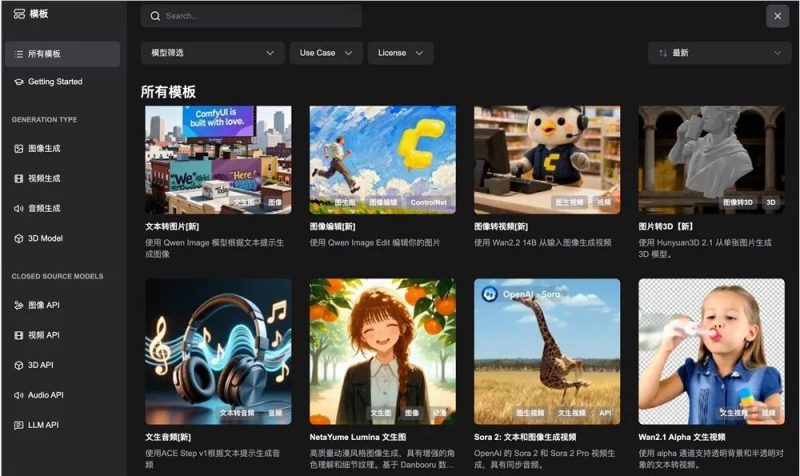800x476 pixels.
Task: Select 图像生成 category
Action: pyautogui.click(x=63, y=149)
